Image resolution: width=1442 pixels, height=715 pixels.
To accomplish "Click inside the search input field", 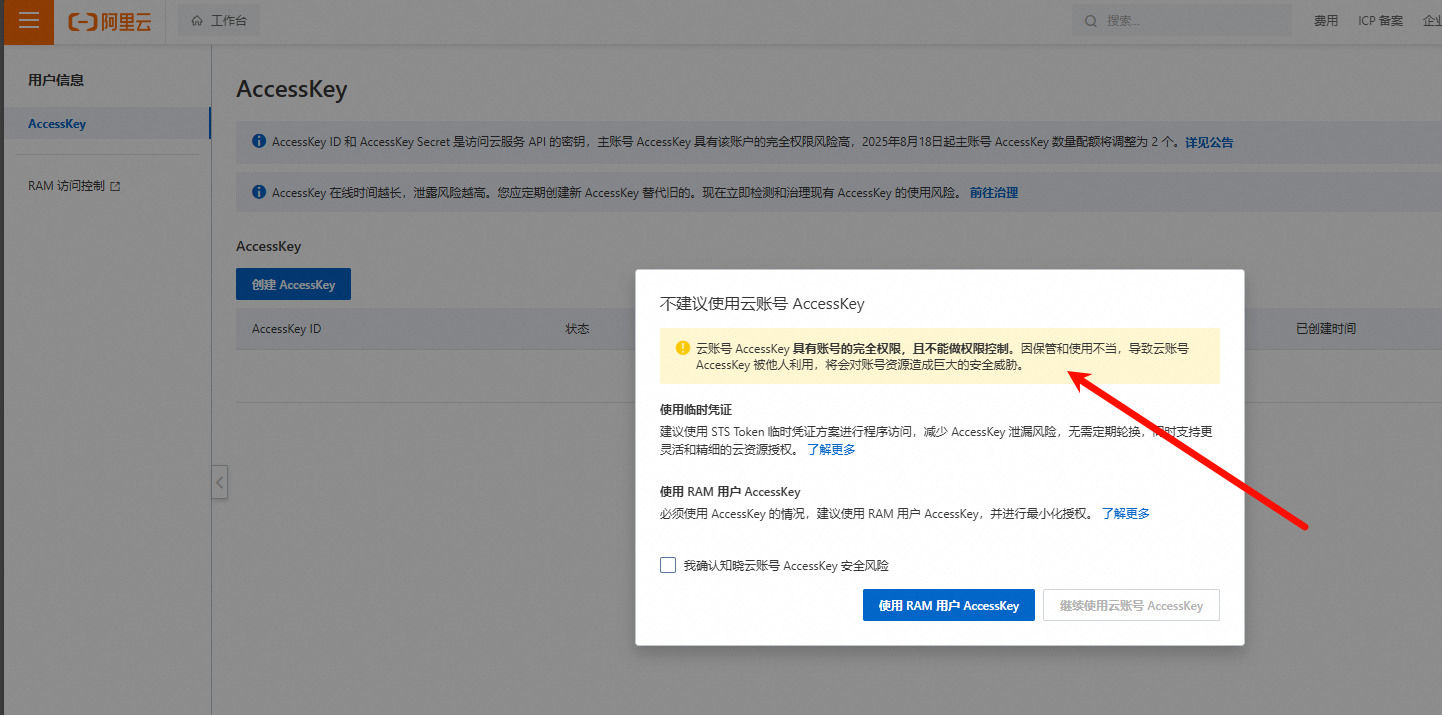I will pos(1180,20).
